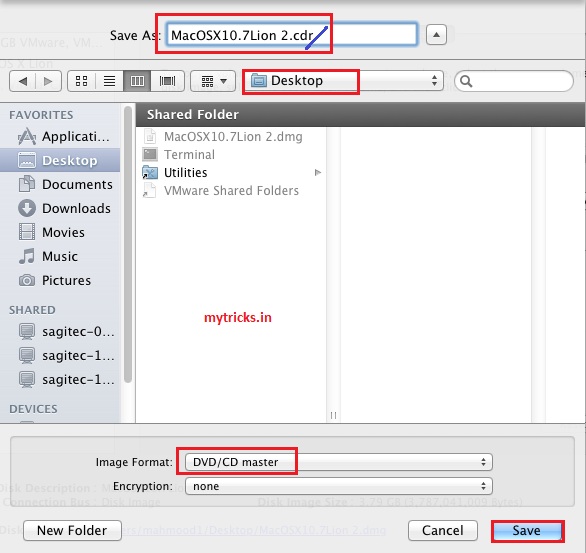This screenshot has height=553, width=586.
Task: Click the VMware Shared Folders alias icon
Action: click(x=149, y=191)
